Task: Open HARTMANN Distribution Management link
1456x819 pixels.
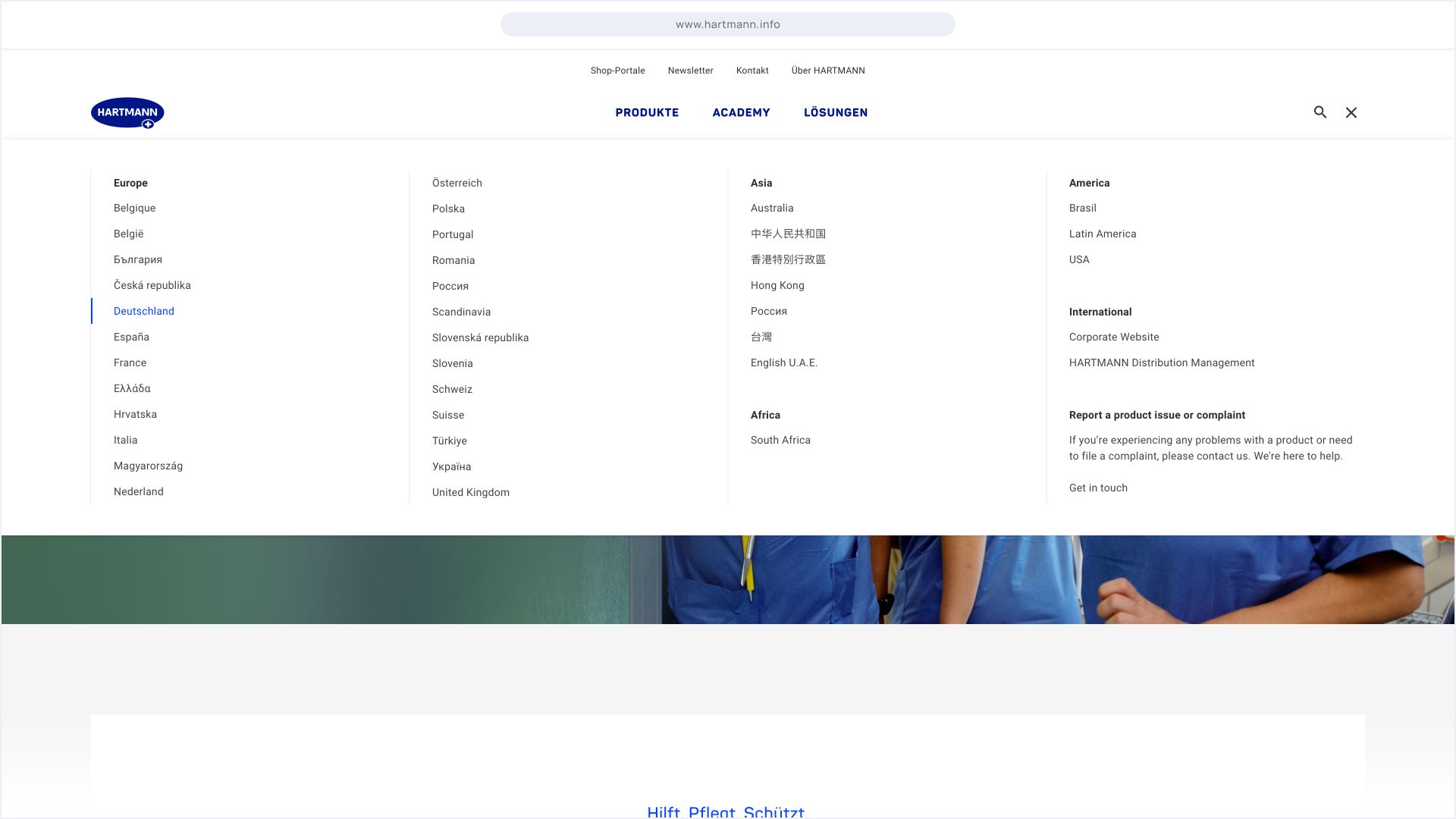Action: click(1162, 362)
